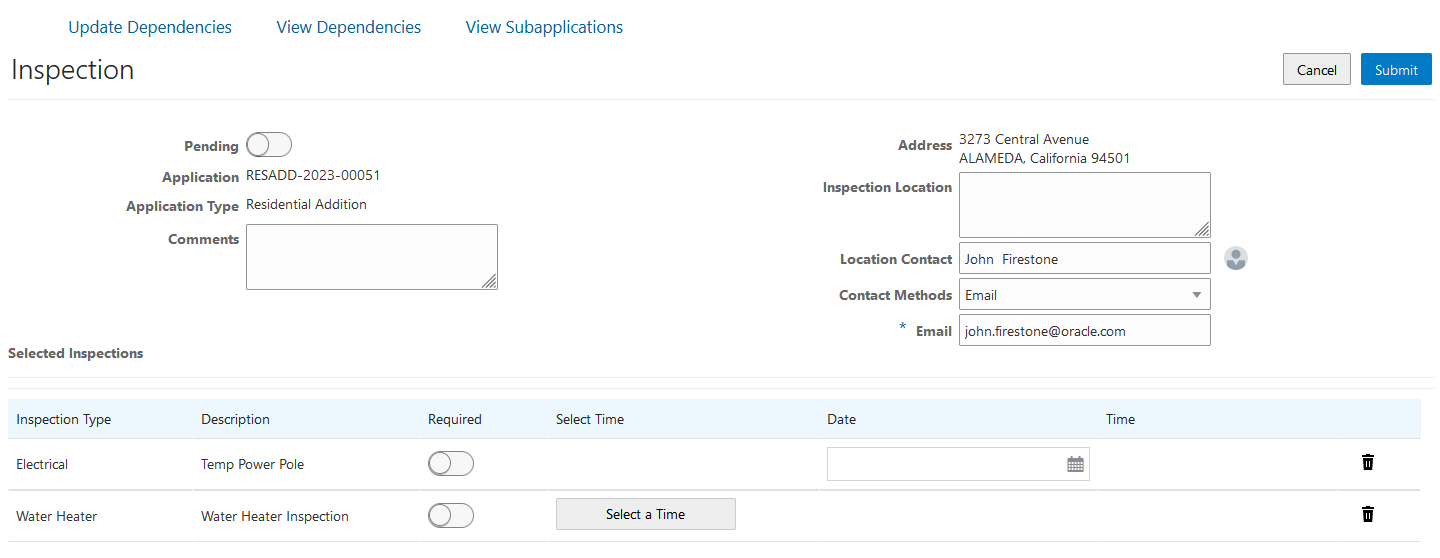The width and height of the screenshot is (1440, 558).
Task: Click Select a Time for Water Heater
Action: [x=645, y=514]
